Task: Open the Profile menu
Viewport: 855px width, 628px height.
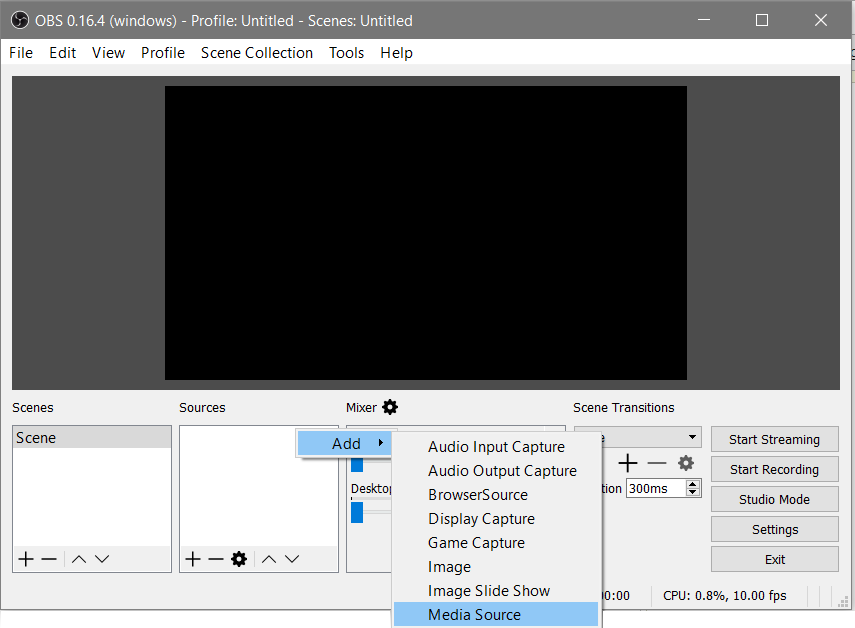Action: (163, 53)
